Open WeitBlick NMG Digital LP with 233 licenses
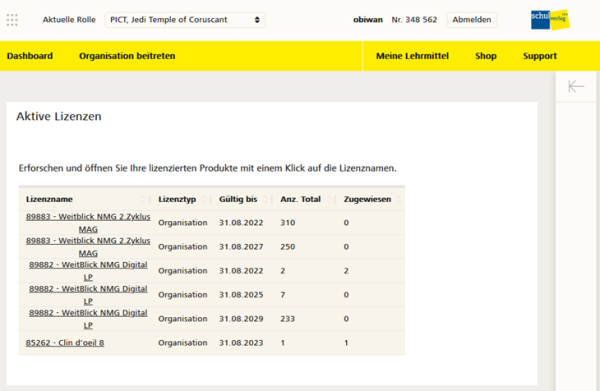The width and height of the screenshot is (600, 391). (88, 319)
